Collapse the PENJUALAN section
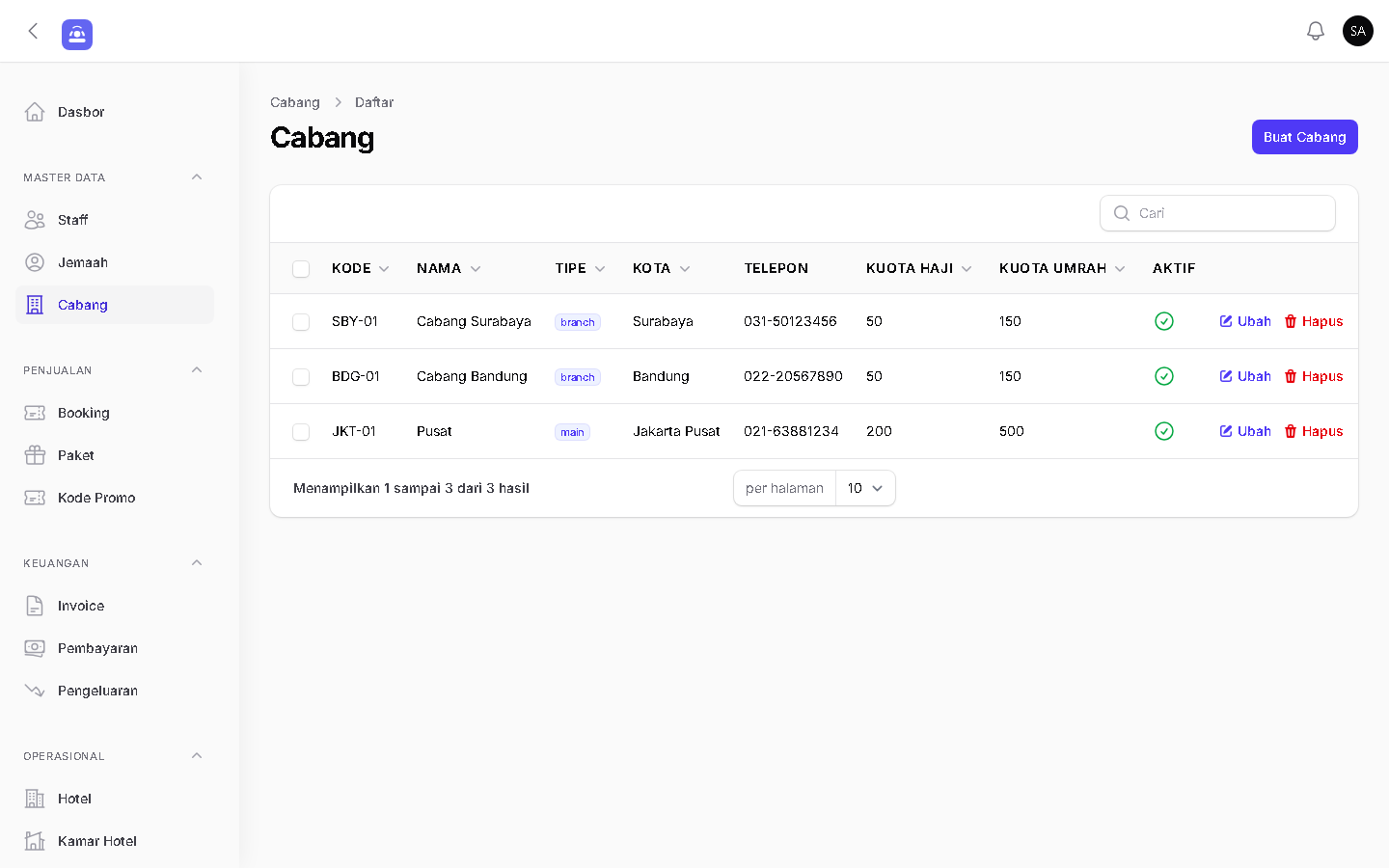 tap(197, 370)
